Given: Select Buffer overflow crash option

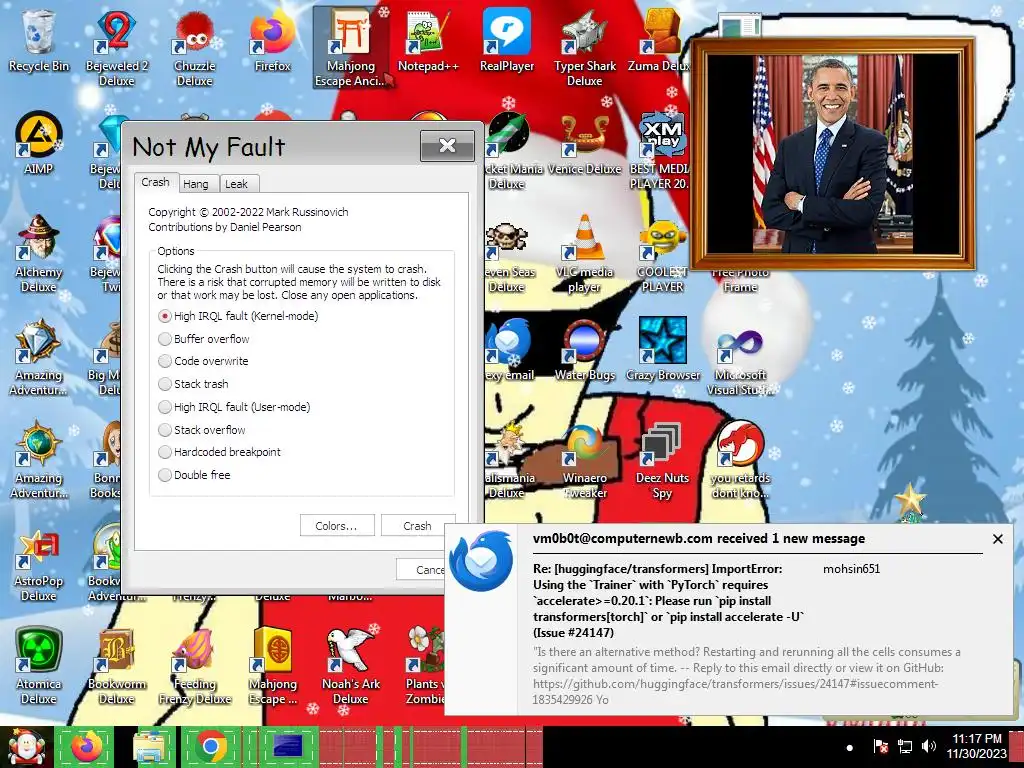Looking at the screenshot, I should 204,339.
